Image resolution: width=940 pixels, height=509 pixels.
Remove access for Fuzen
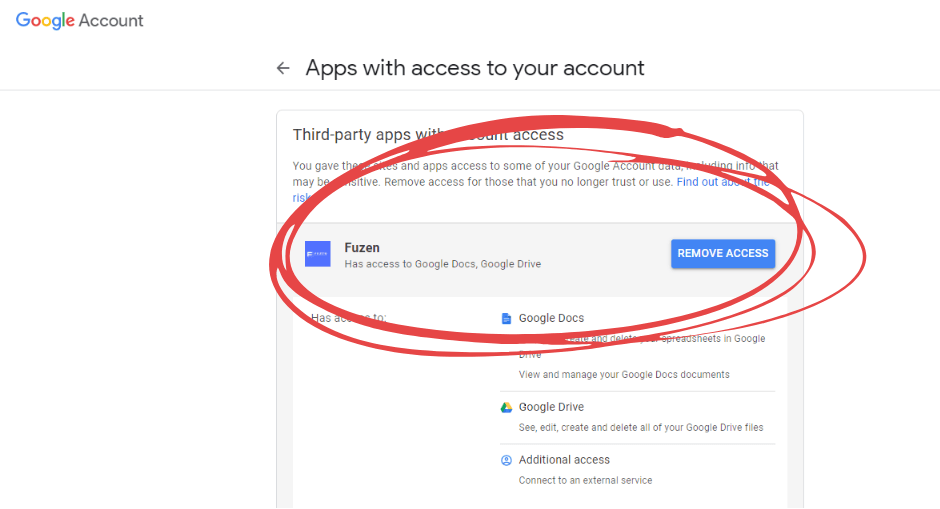point(723,254)
